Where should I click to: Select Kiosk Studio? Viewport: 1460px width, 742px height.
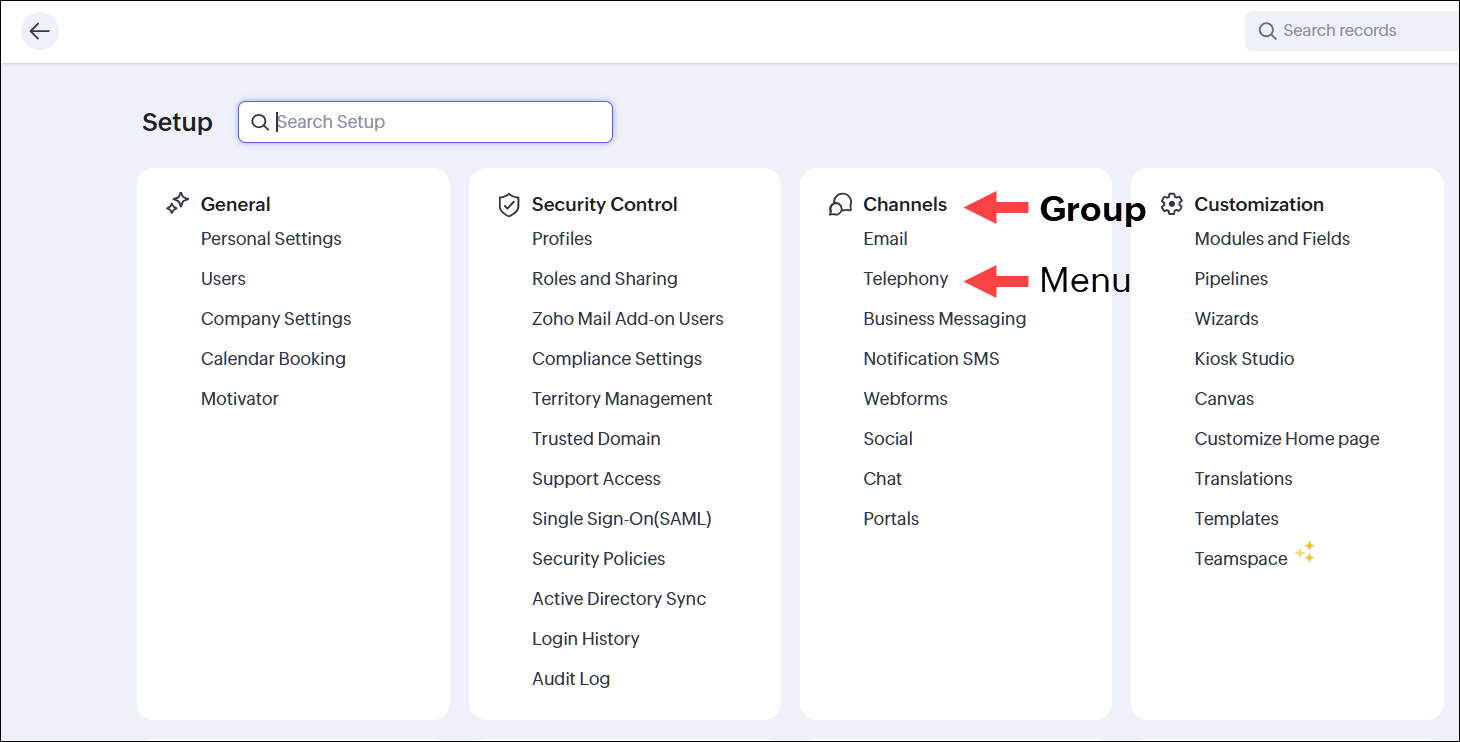1244,359
